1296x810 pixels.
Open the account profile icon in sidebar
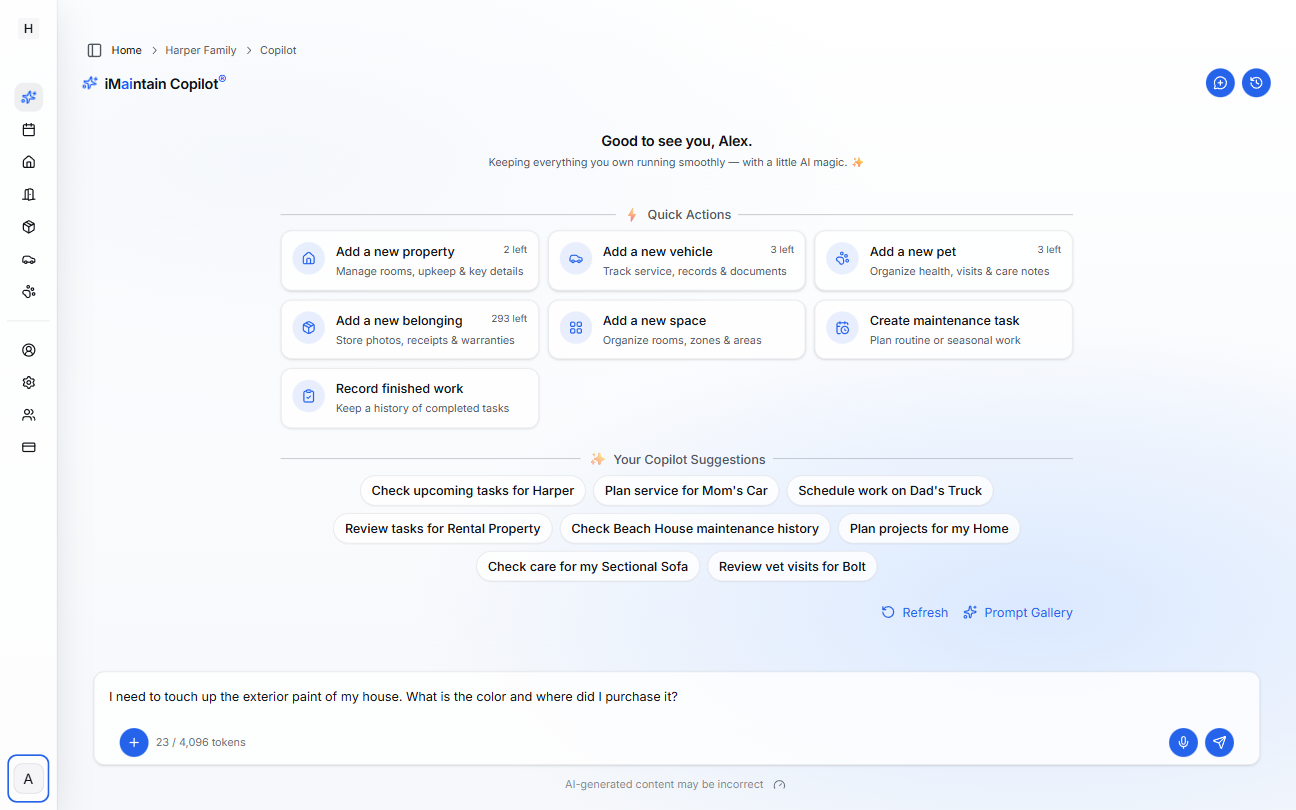click(28, 350)
